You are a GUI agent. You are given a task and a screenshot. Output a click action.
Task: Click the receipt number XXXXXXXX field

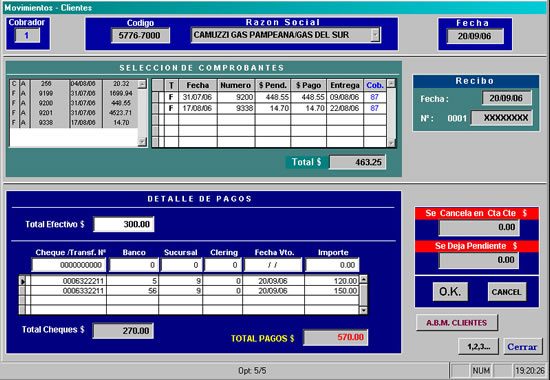pyautogui.click(x=502, y=118)
